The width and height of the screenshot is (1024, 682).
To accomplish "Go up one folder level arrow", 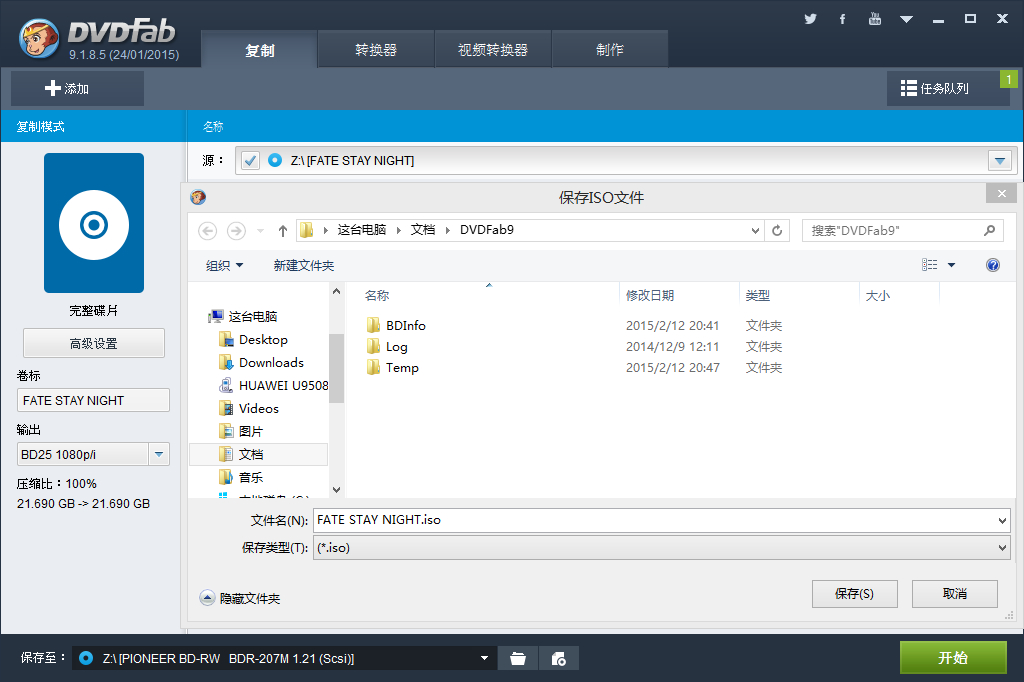I will (x=283, y=231).
